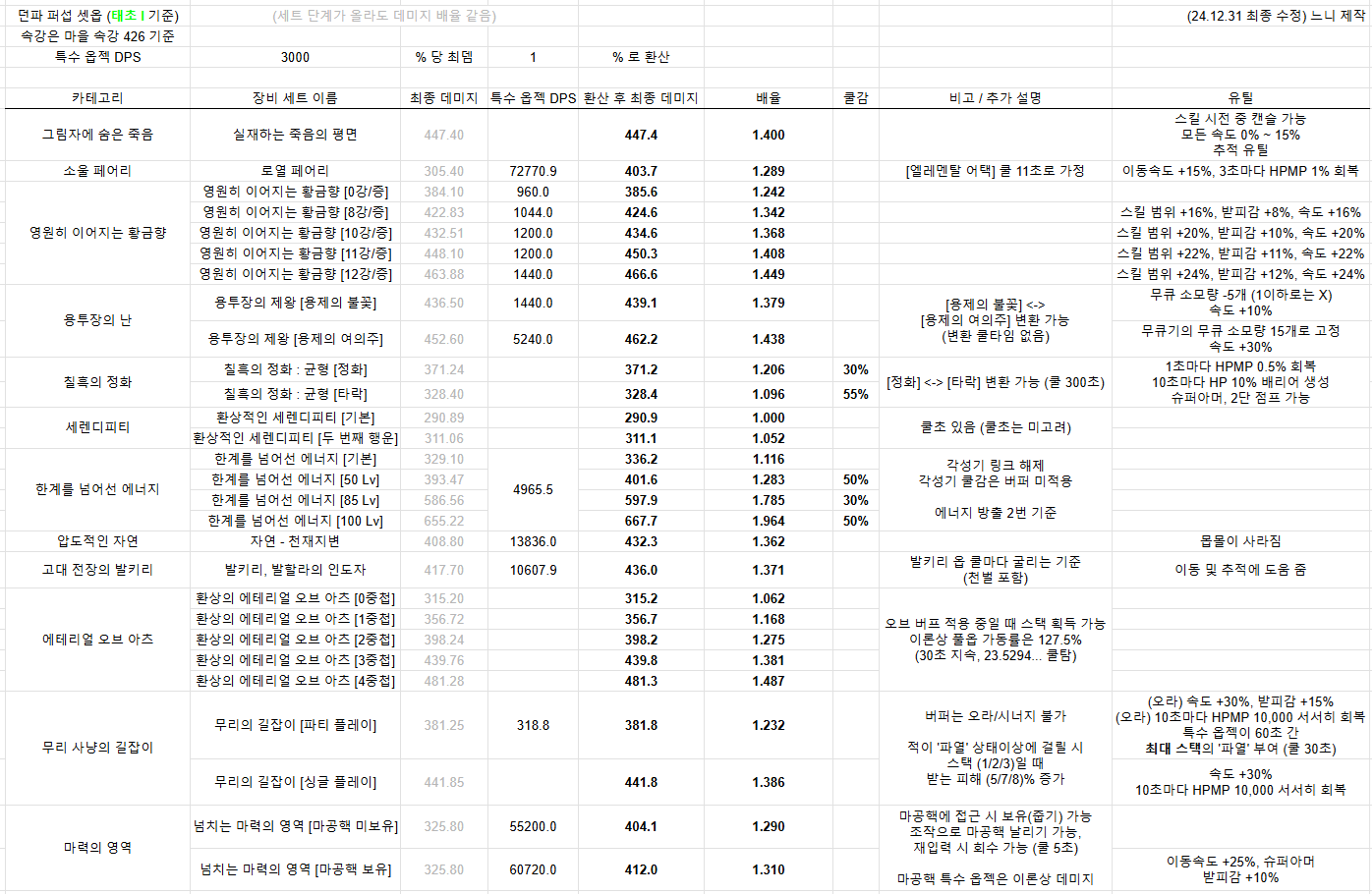Select the '영원히 이어지는 황금향 [12강/증]' cell

[295, 274]
